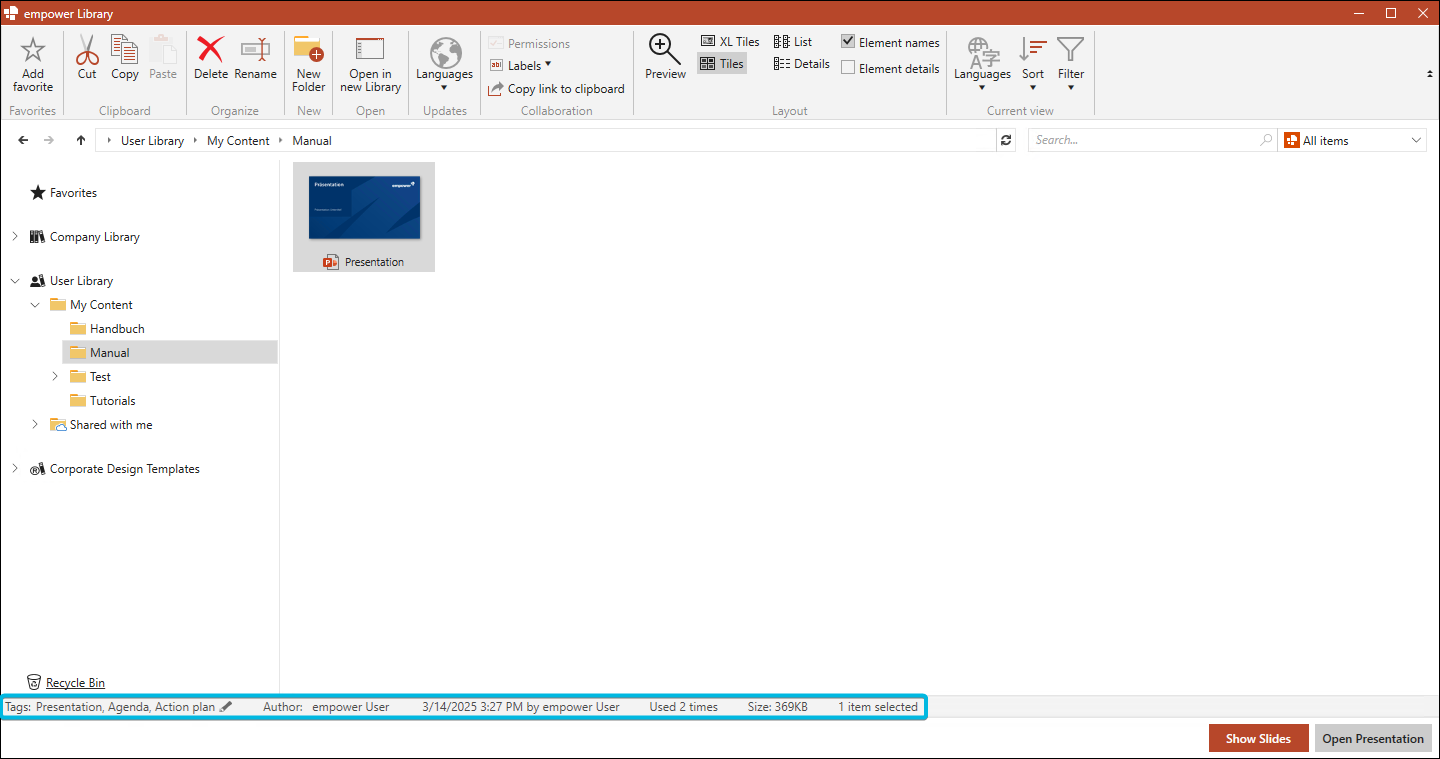This screenshot has height=759, width=1440.
Task: Edit tags with the pencil icon
Action: coord(226,707)
